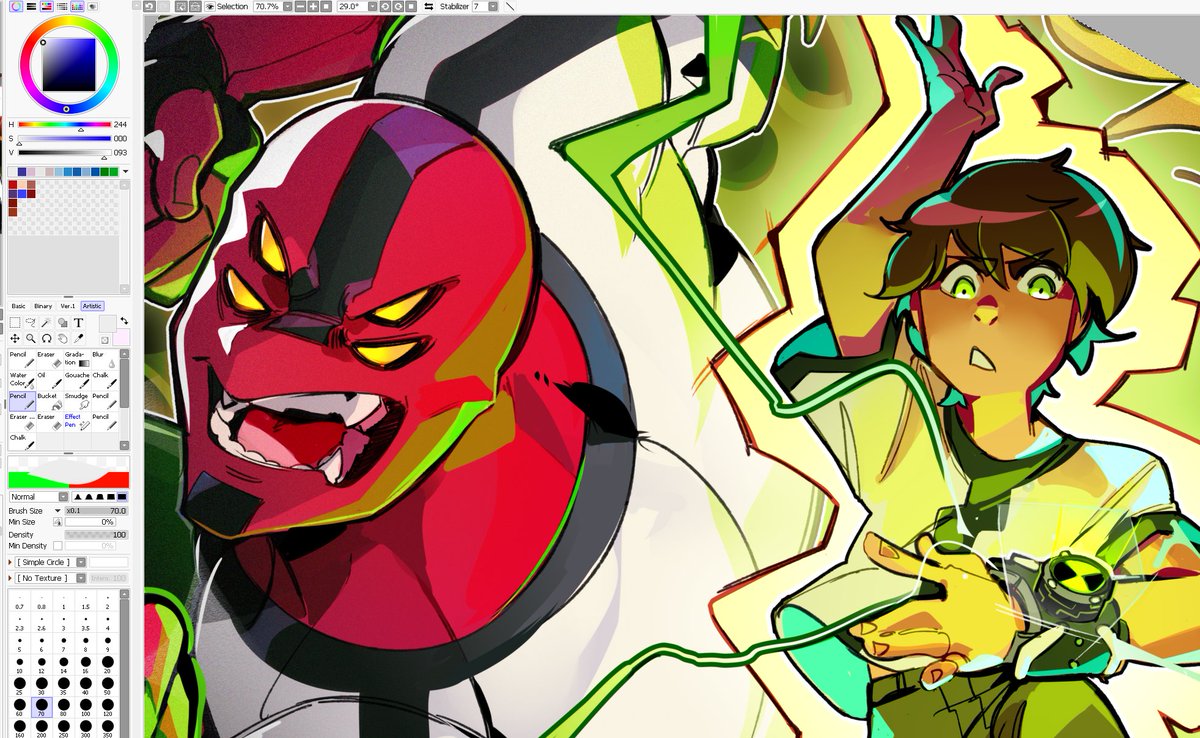
Task: Open the Normal blend mode dropdown
Action: coord(64,497)
